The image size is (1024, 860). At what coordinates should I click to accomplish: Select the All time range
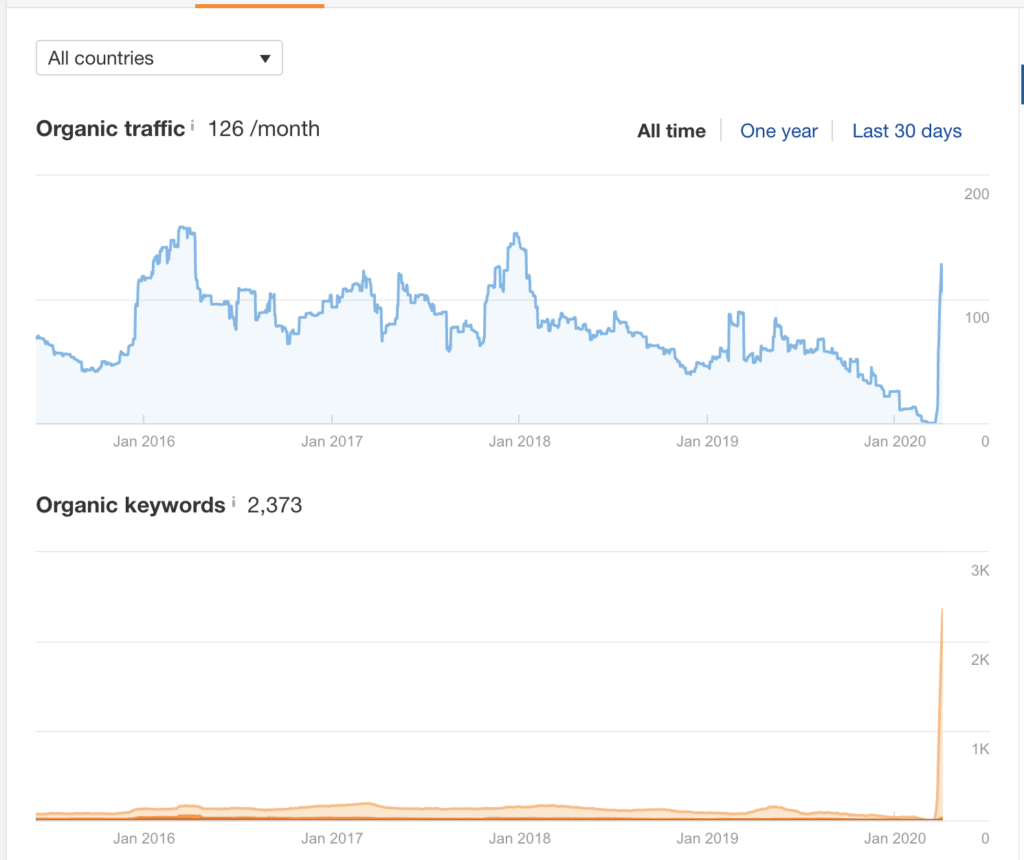pos(671,131)
